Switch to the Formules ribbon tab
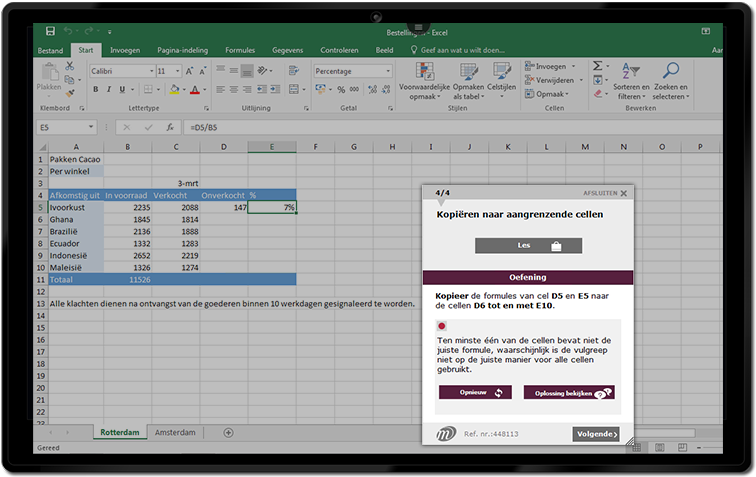Image resolution: width=756 pixels, height=477 pixels. pyautogui.click(x=240, y=49)
